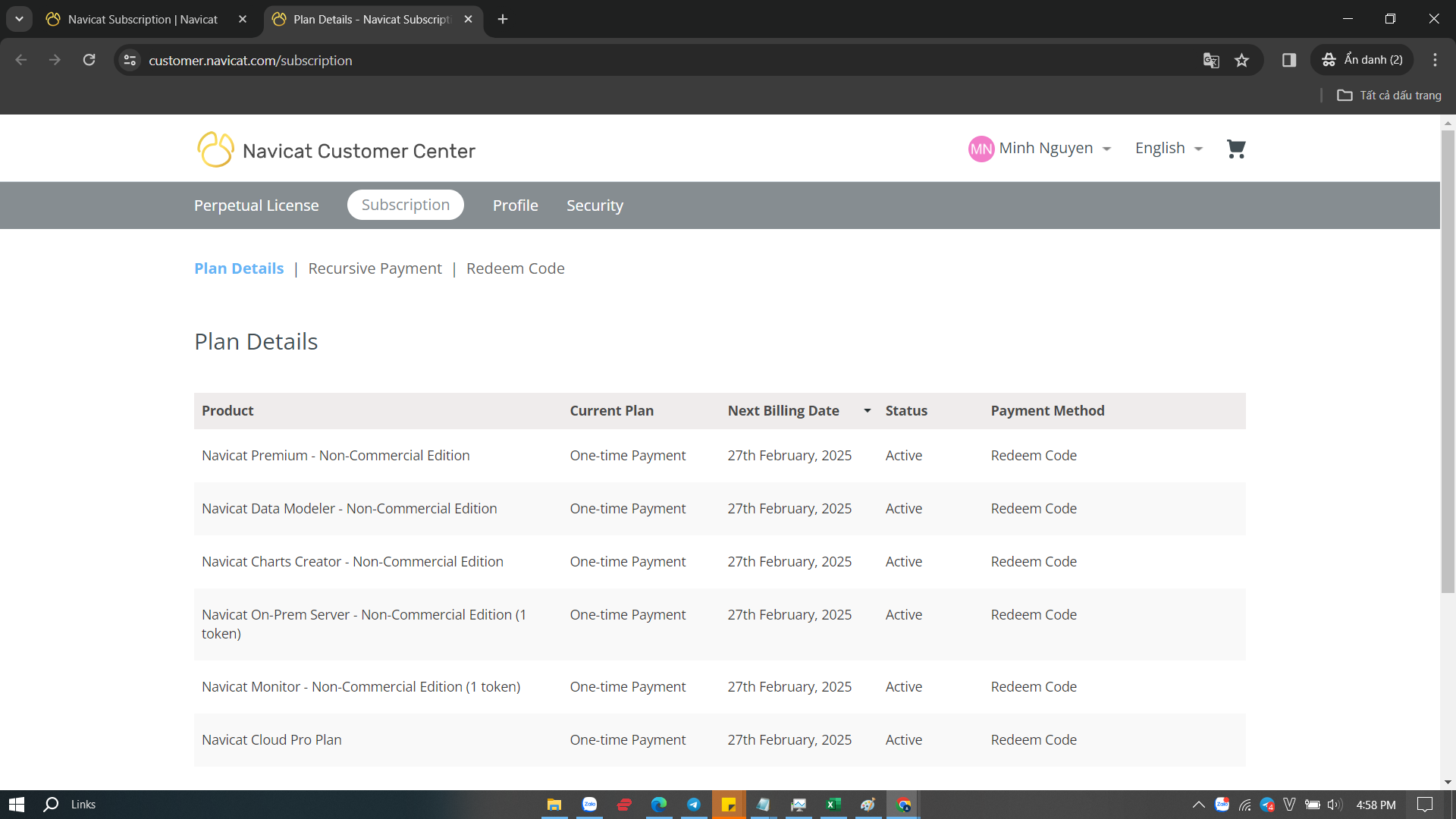Select the Navicat Cloud Pro Plan row
This screenshot has height=819, width=1456.
pos(720,740)
